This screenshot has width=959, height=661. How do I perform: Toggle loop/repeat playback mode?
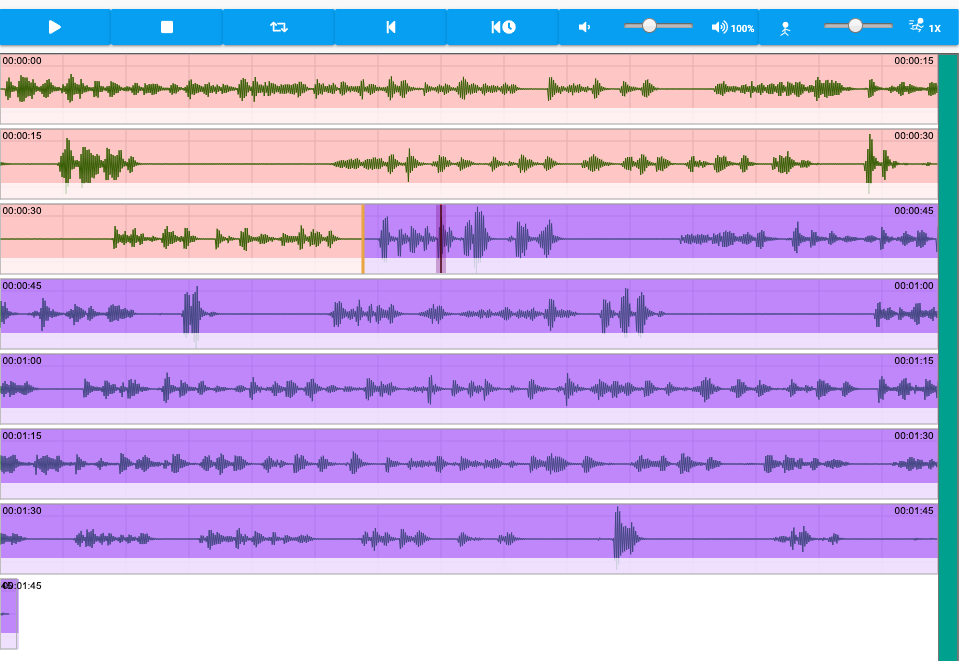pyautogui.click(x=279, y=27)
